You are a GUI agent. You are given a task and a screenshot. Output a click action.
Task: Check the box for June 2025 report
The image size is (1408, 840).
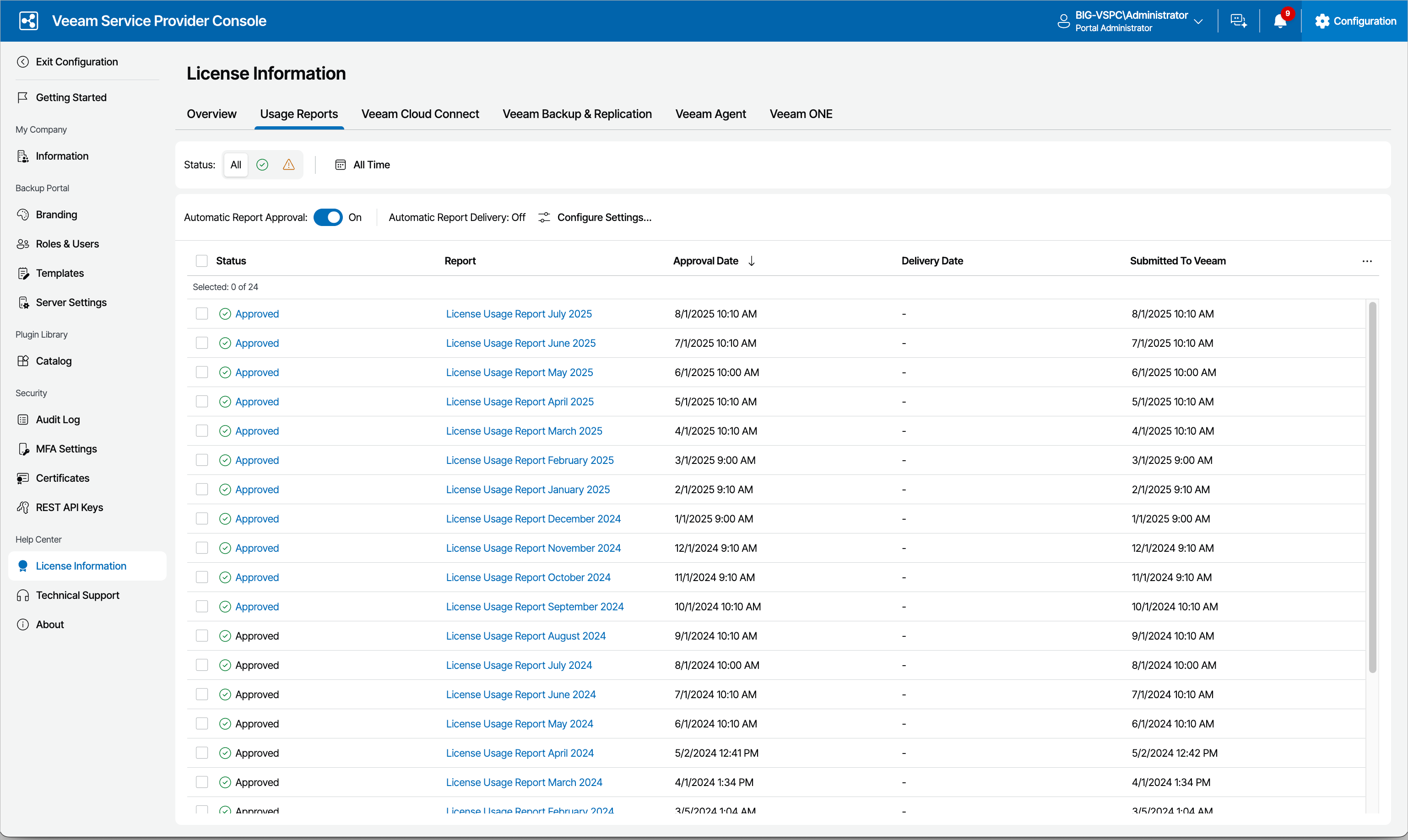[x=201, y=343]
